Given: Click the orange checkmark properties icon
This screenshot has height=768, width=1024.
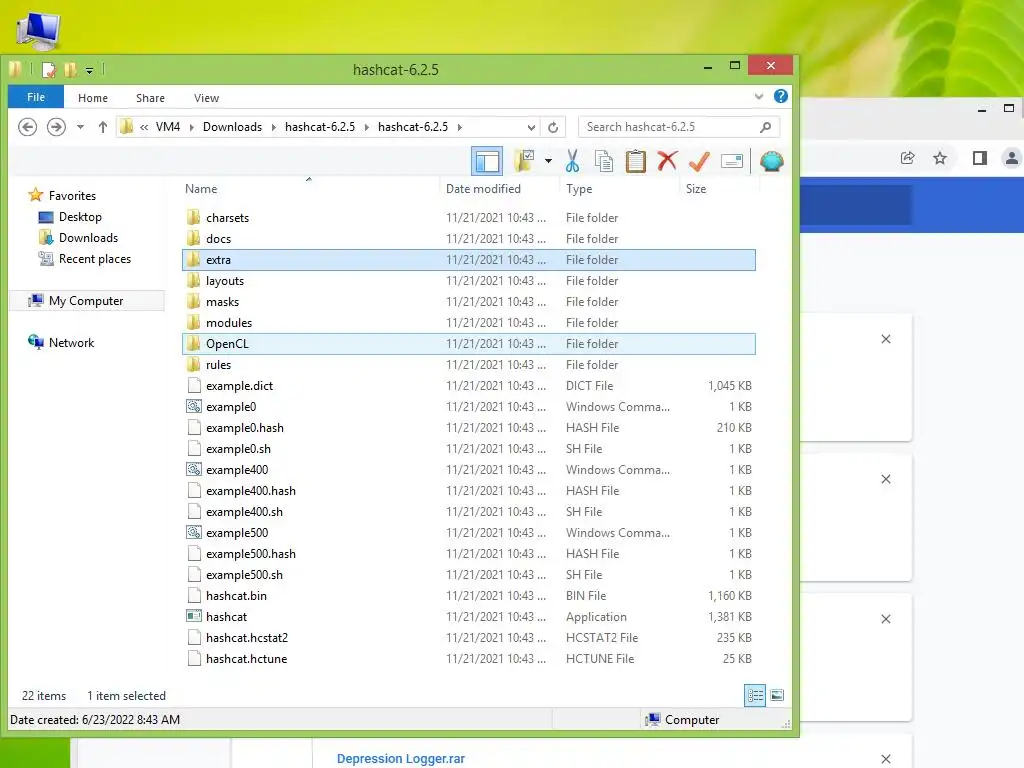Looking at the screenshot, I should 699,161.
